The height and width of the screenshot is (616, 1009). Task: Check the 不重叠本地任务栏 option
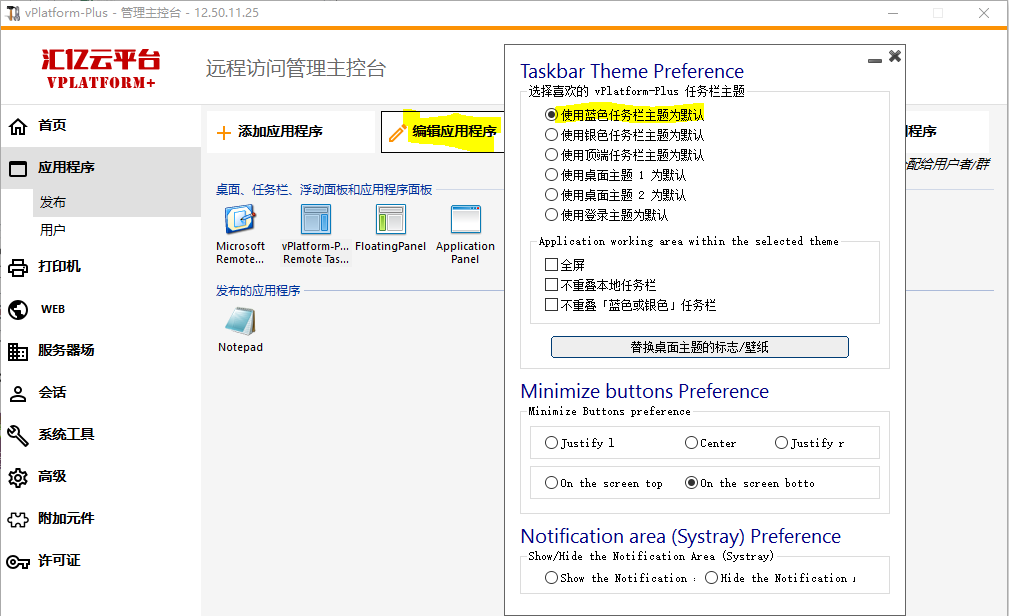pos(551,285)
